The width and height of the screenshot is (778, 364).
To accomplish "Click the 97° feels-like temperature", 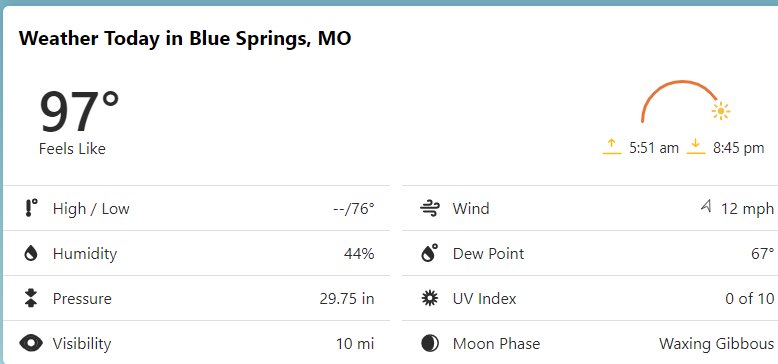I will pos(79,112).
